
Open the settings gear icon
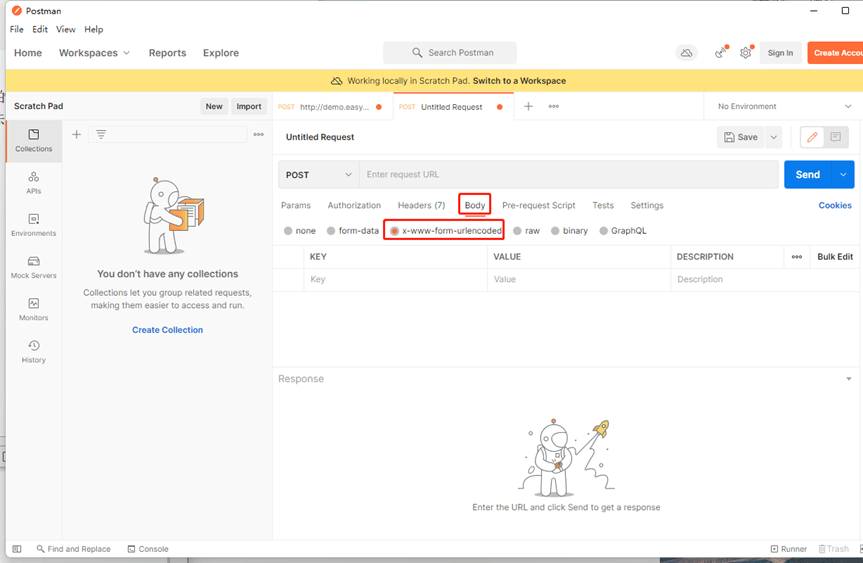pyautogui.click(x=745, y=53)
